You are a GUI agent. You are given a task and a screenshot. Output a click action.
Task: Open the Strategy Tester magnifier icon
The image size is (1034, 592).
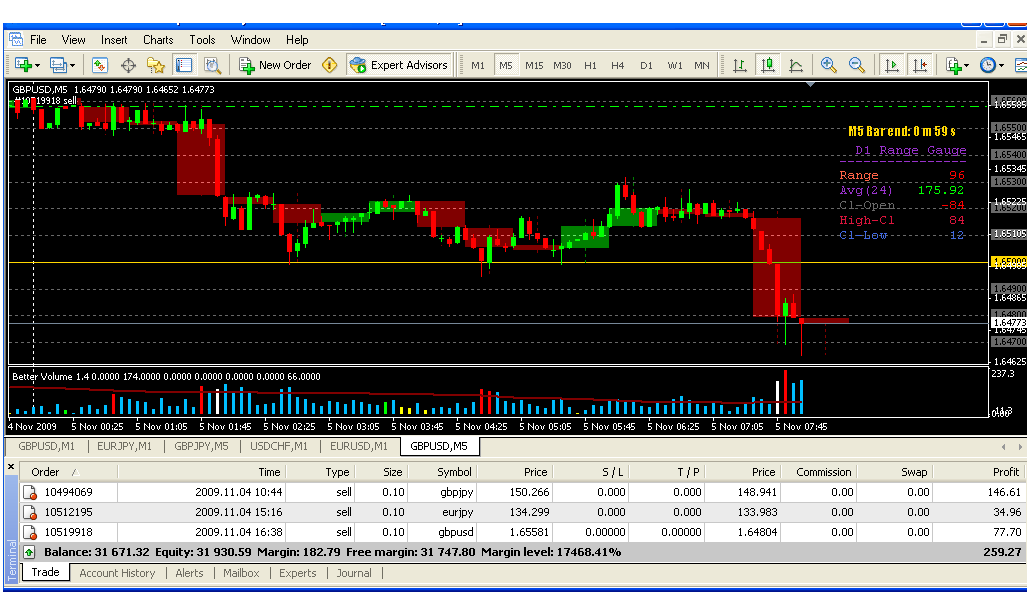[212, 65]
